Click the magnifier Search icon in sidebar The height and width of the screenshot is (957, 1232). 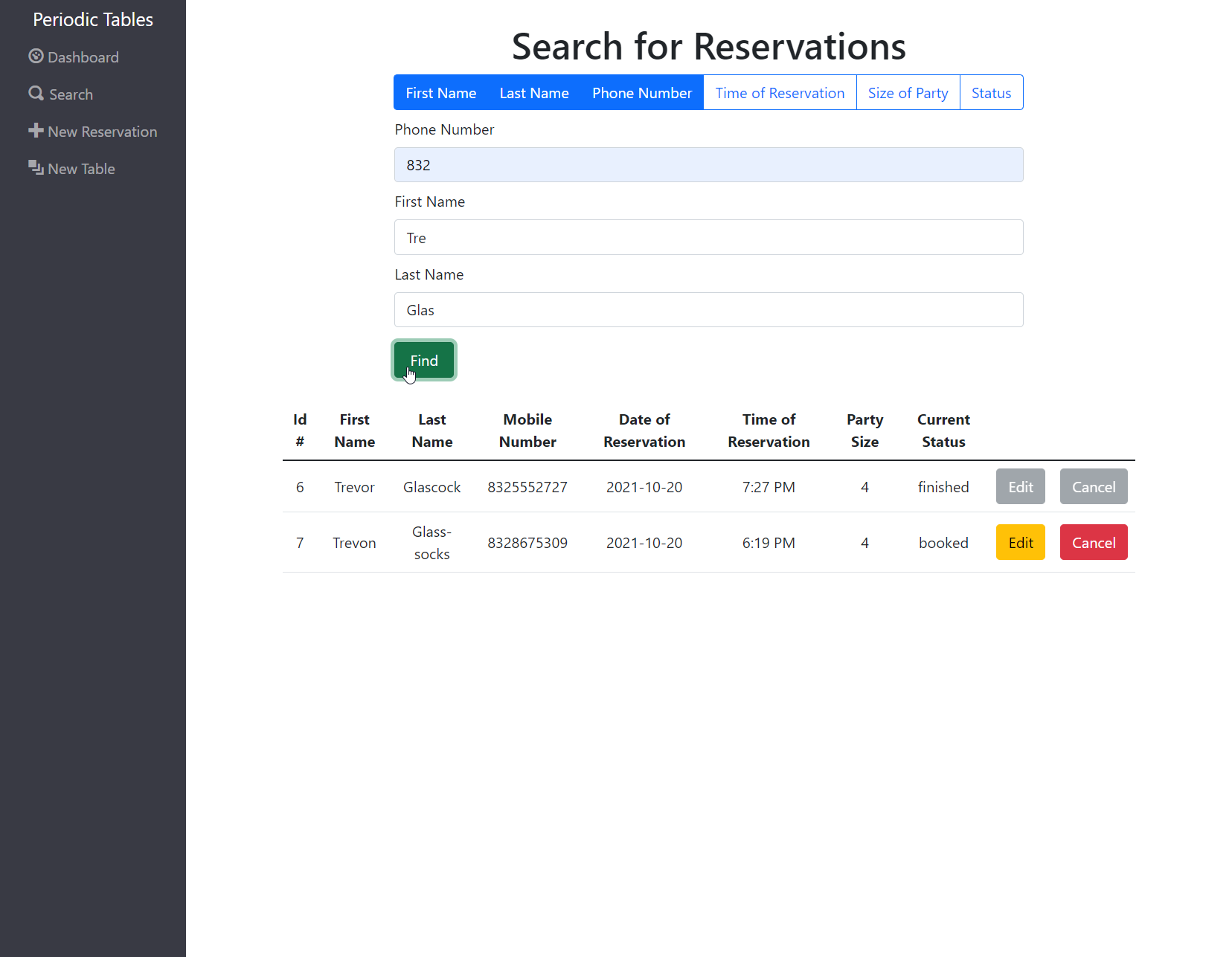pyautogui.click(x=36, y=94)
